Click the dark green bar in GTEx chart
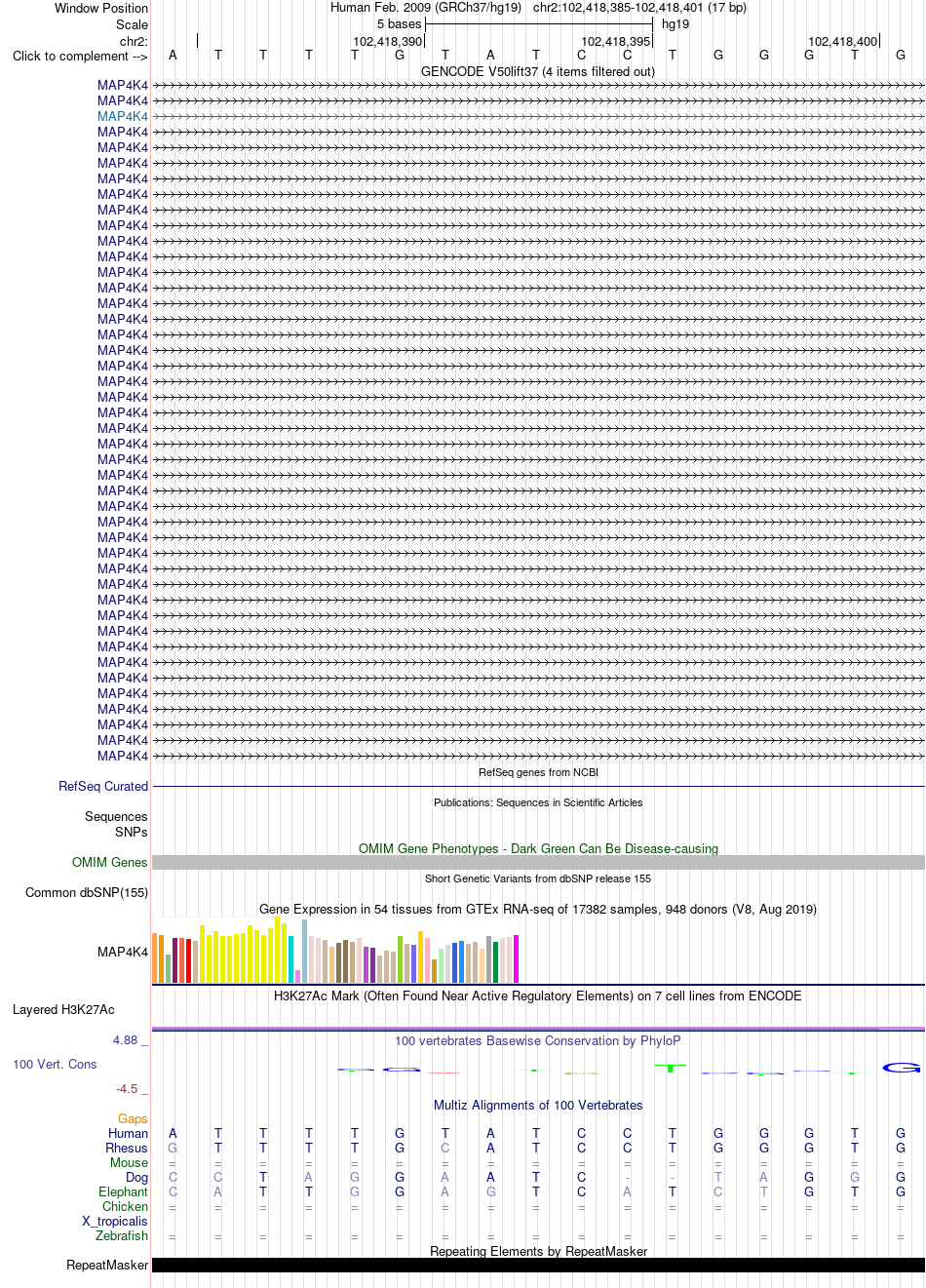This screenshot has height=1288, width=926. pos(496,962)
